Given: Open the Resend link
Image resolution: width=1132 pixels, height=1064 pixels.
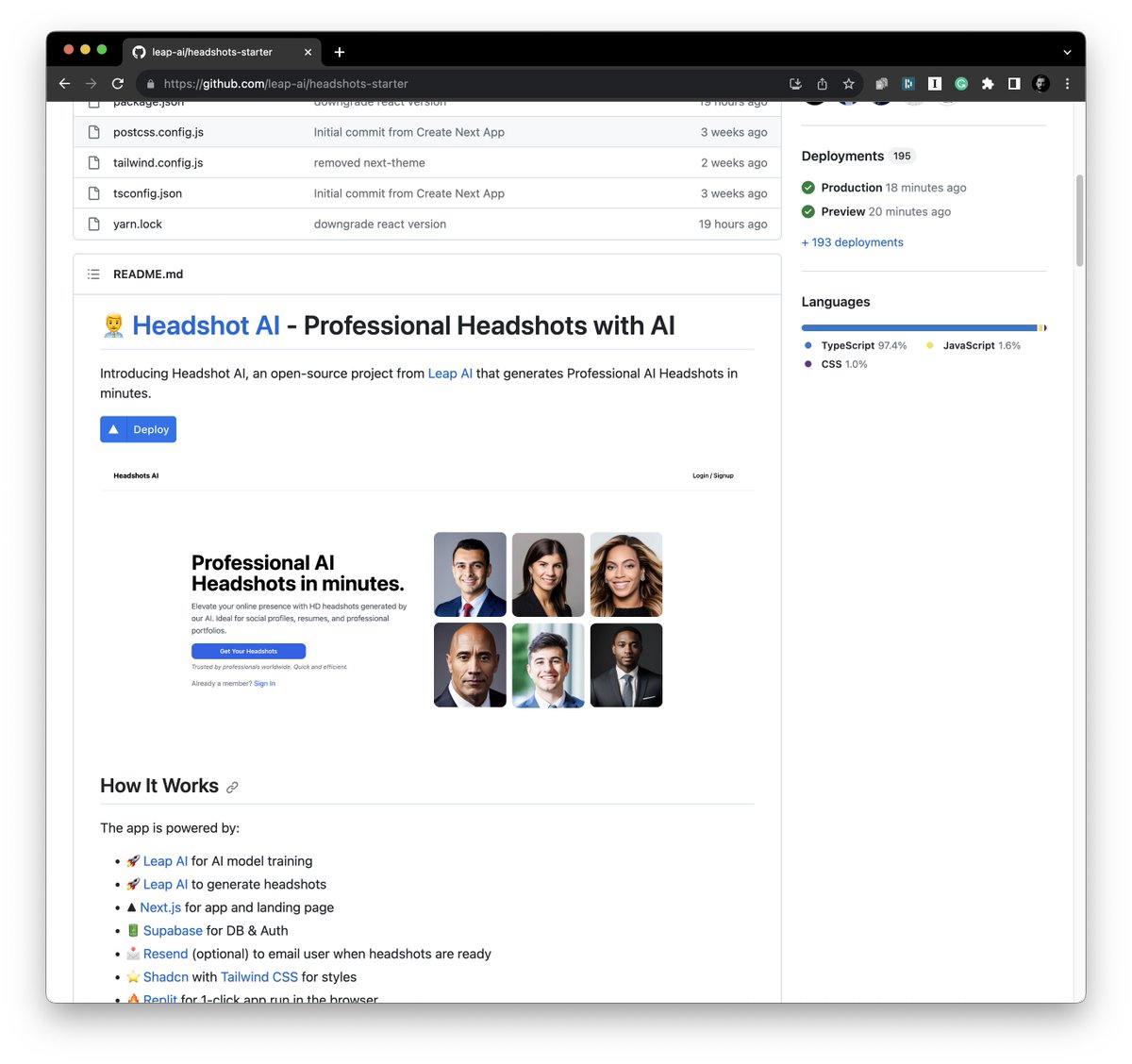Looking at the screenshot, I should [x=165, y=954].
